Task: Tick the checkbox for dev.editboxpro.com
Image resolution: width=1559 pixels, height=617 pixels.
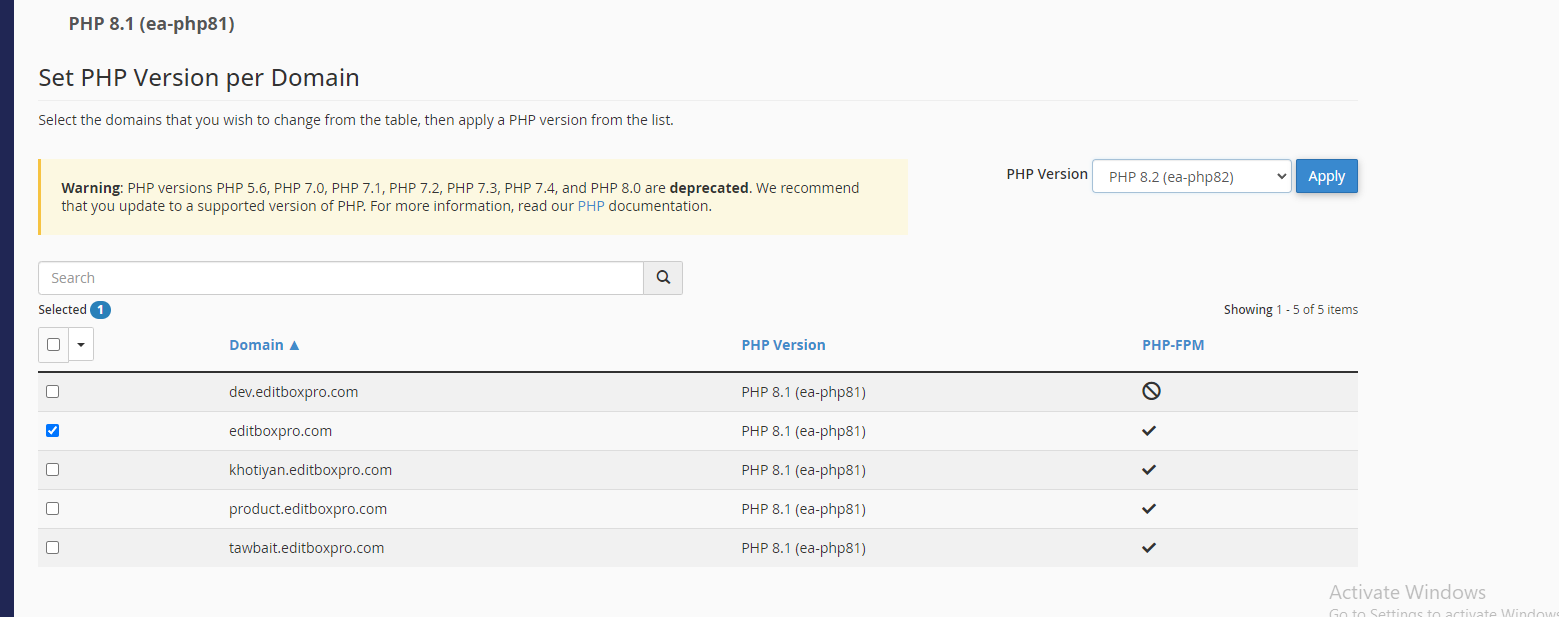Action: (53, 392)
